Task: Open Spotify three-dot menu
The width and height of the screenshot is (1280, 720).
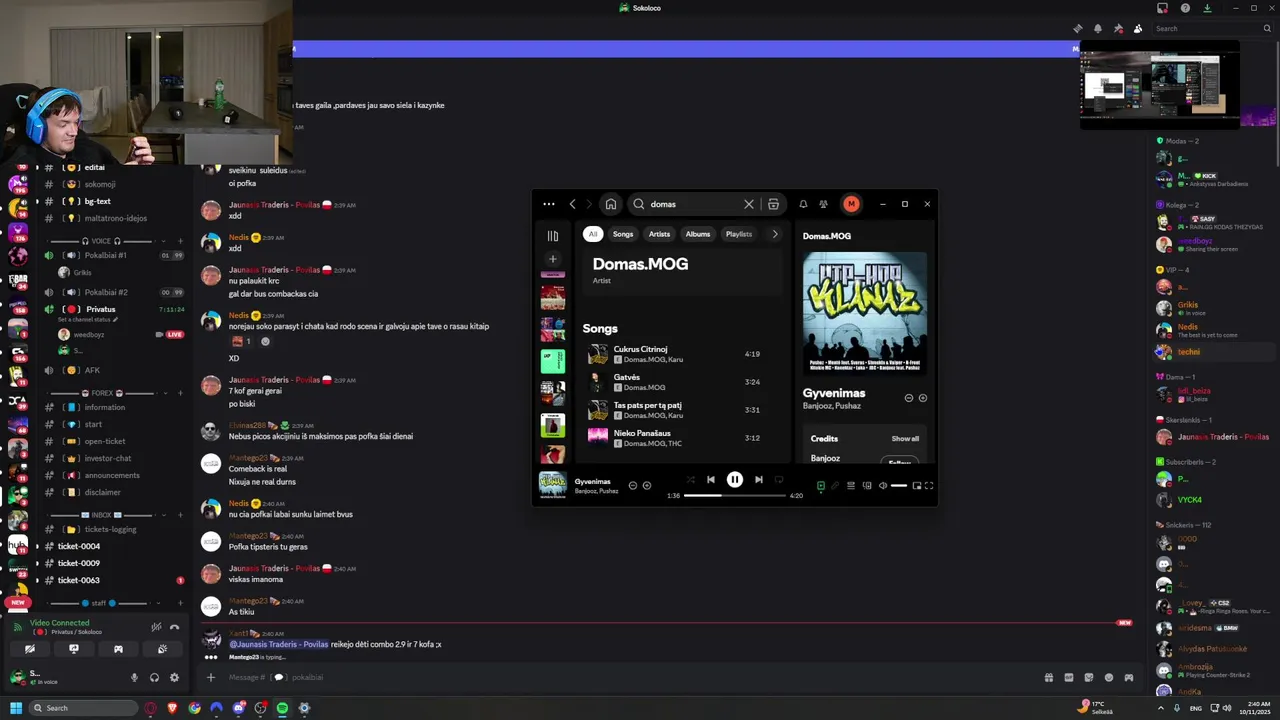Action: click(x=548, y=204)
